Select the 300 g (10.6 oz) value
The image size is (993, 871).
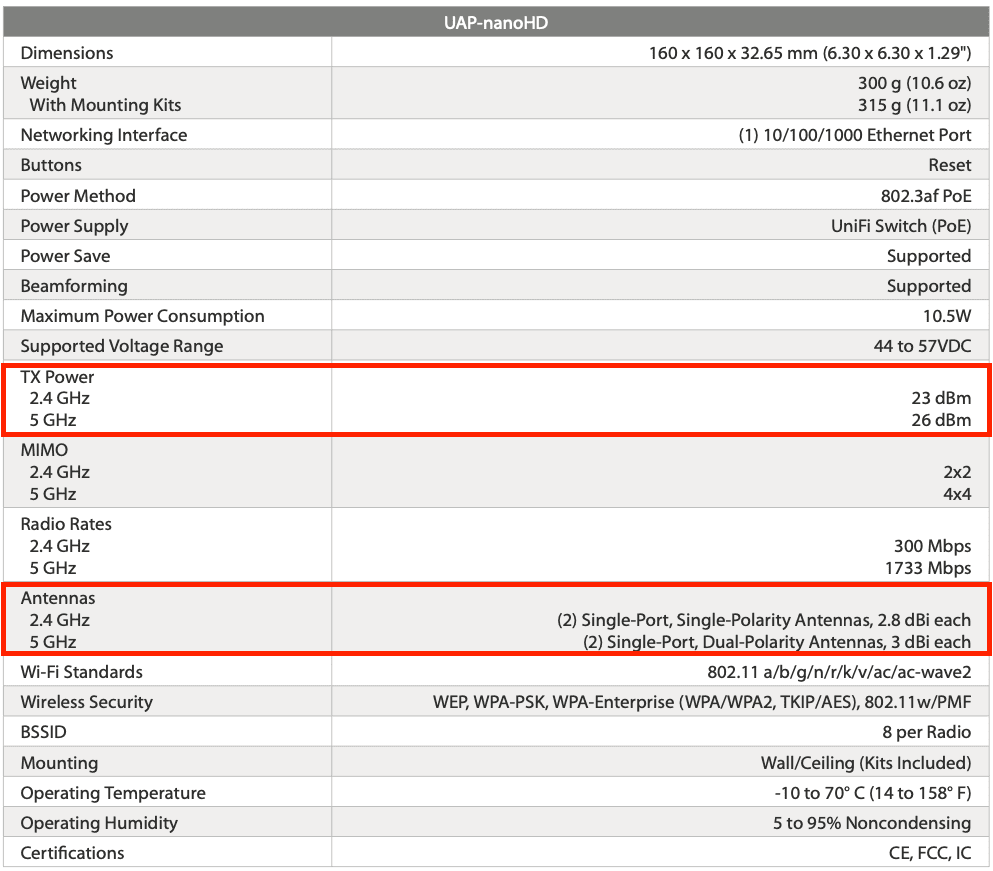click(914, 83)
